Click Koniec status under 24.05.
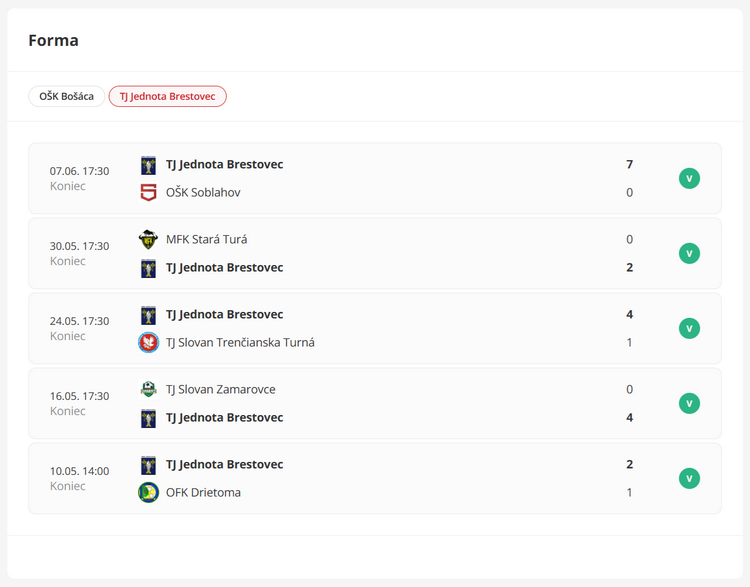 (67, 336)
